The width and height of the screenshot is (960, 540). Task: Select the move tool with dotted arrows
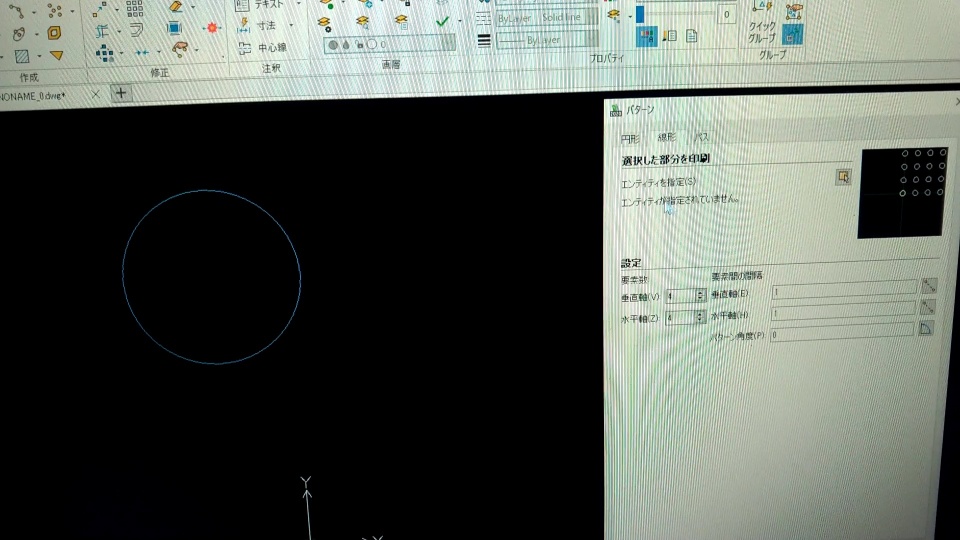pos(105,53)
